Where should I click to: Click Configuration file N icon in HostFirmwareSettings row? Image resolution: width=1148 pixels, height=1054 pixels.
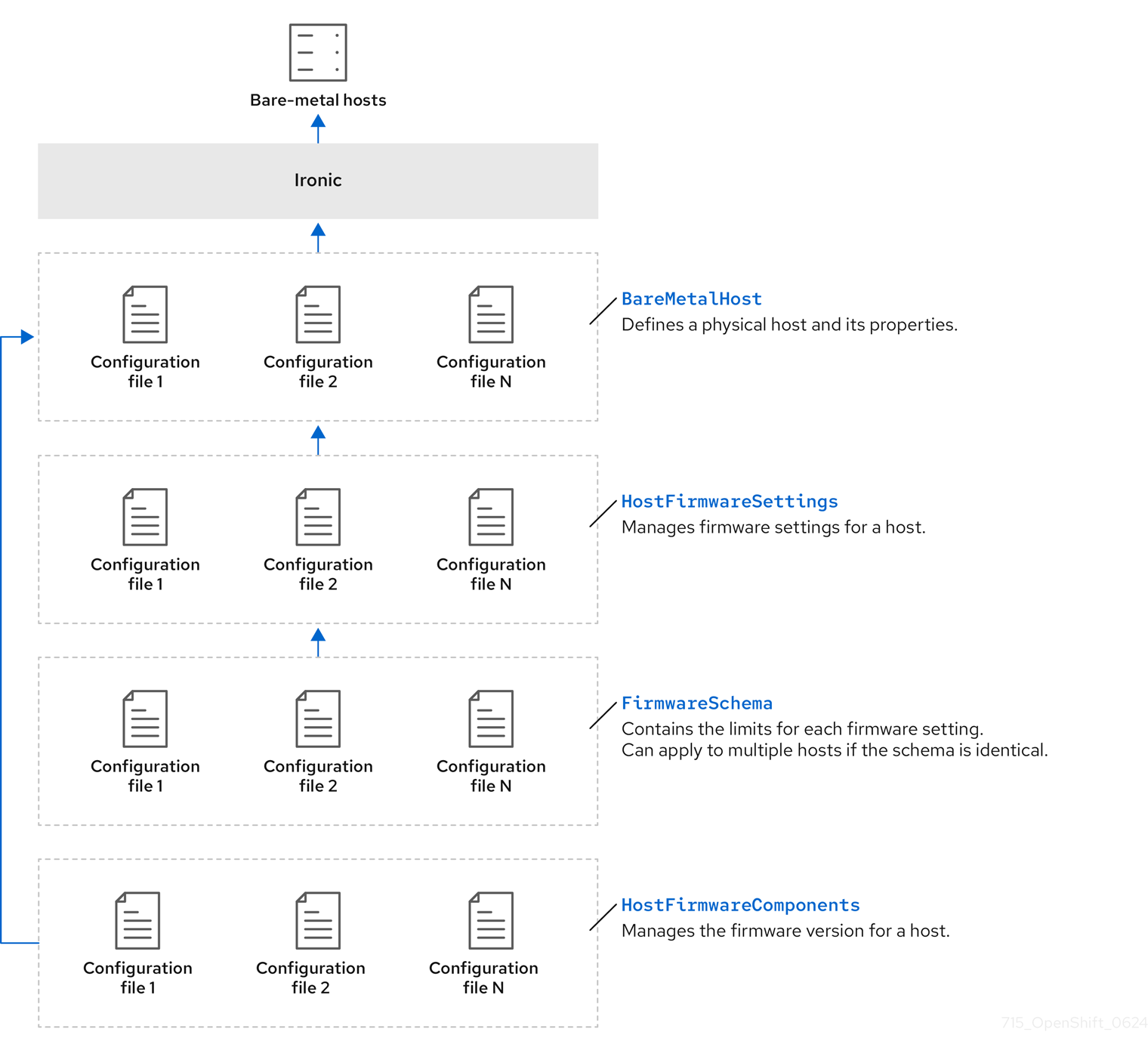491,517
